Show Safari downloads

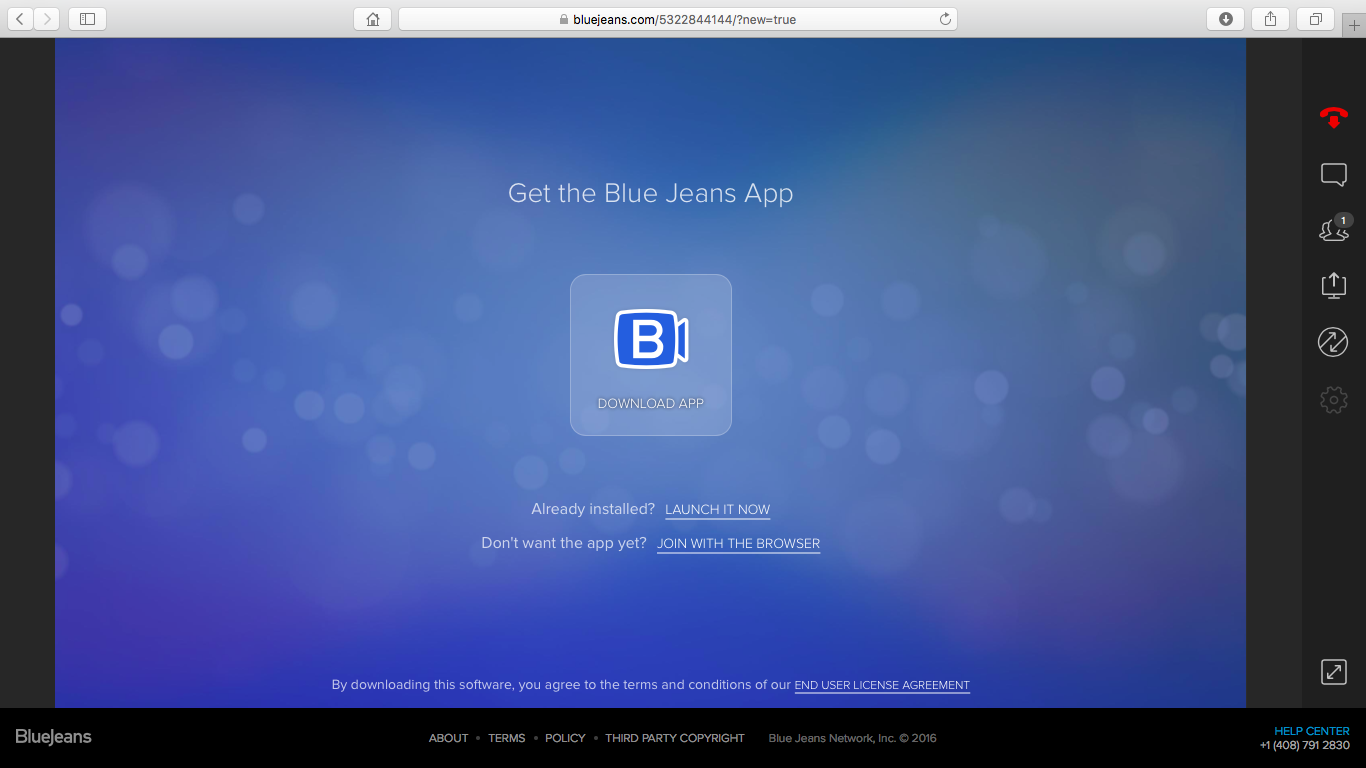pos(1226,19)
